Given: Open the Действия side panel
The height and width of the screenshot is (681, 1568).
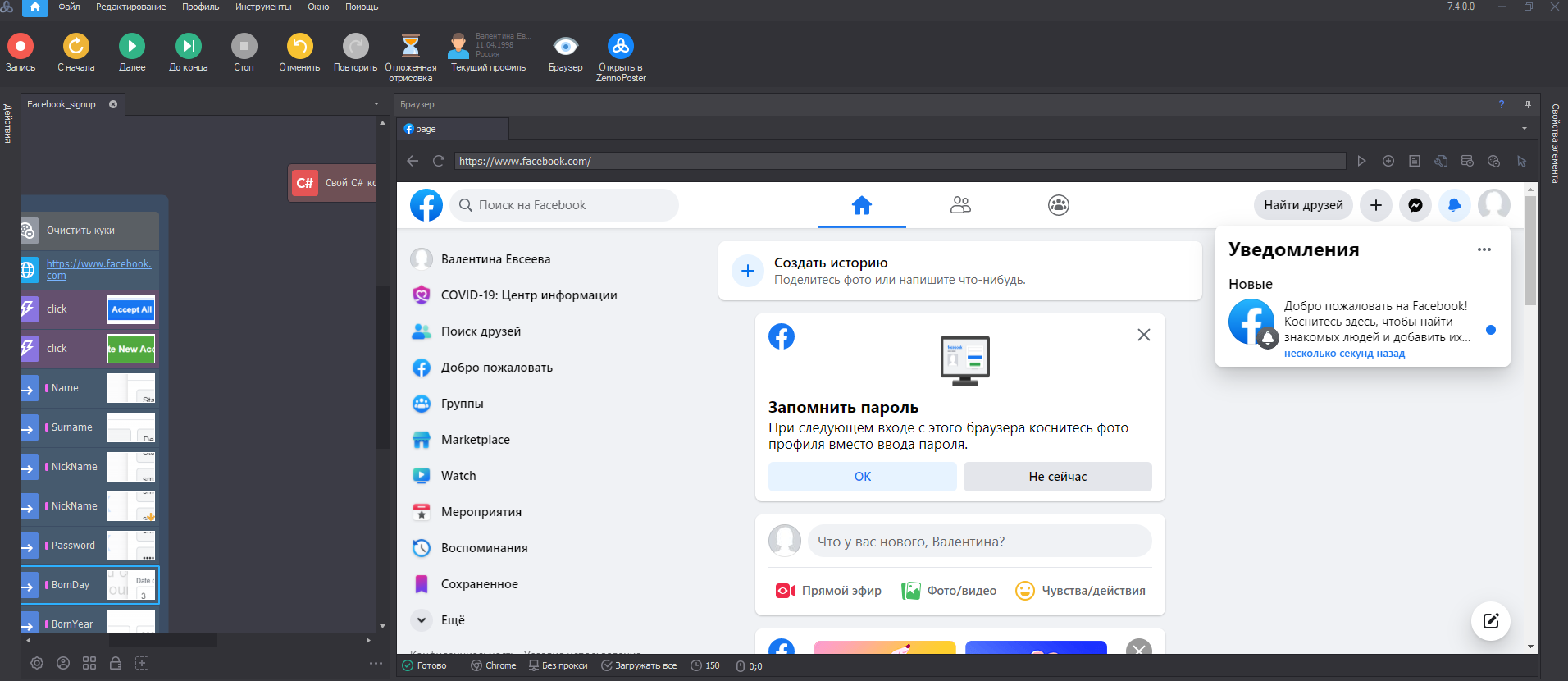Looking at the screenshot, I should [x=7, y=123].
